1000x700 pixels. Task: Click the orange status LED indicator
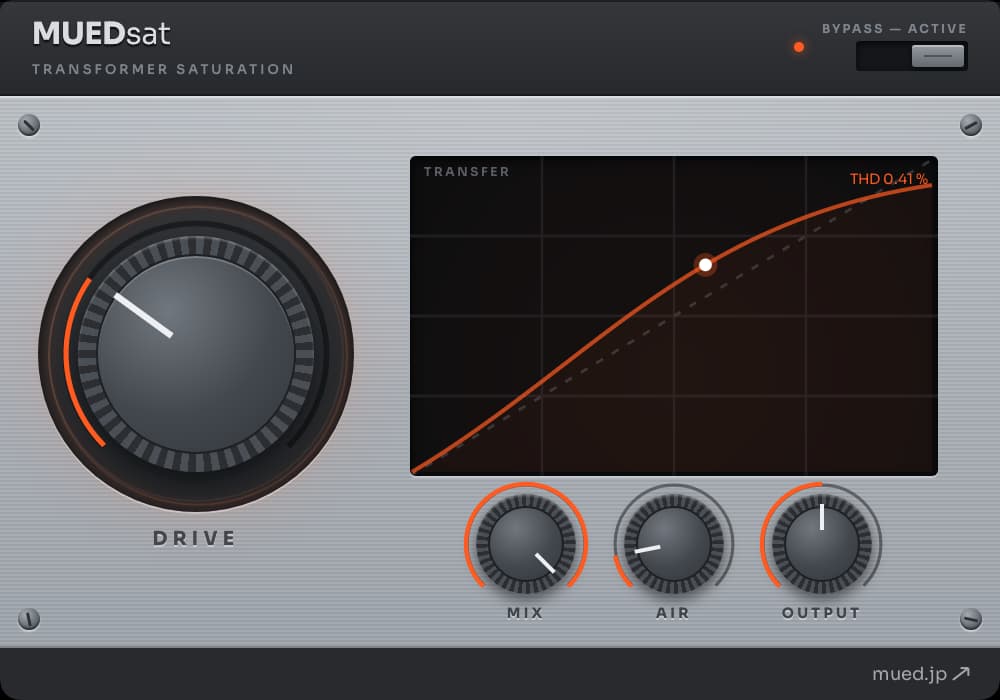click(x=798, y=47)
